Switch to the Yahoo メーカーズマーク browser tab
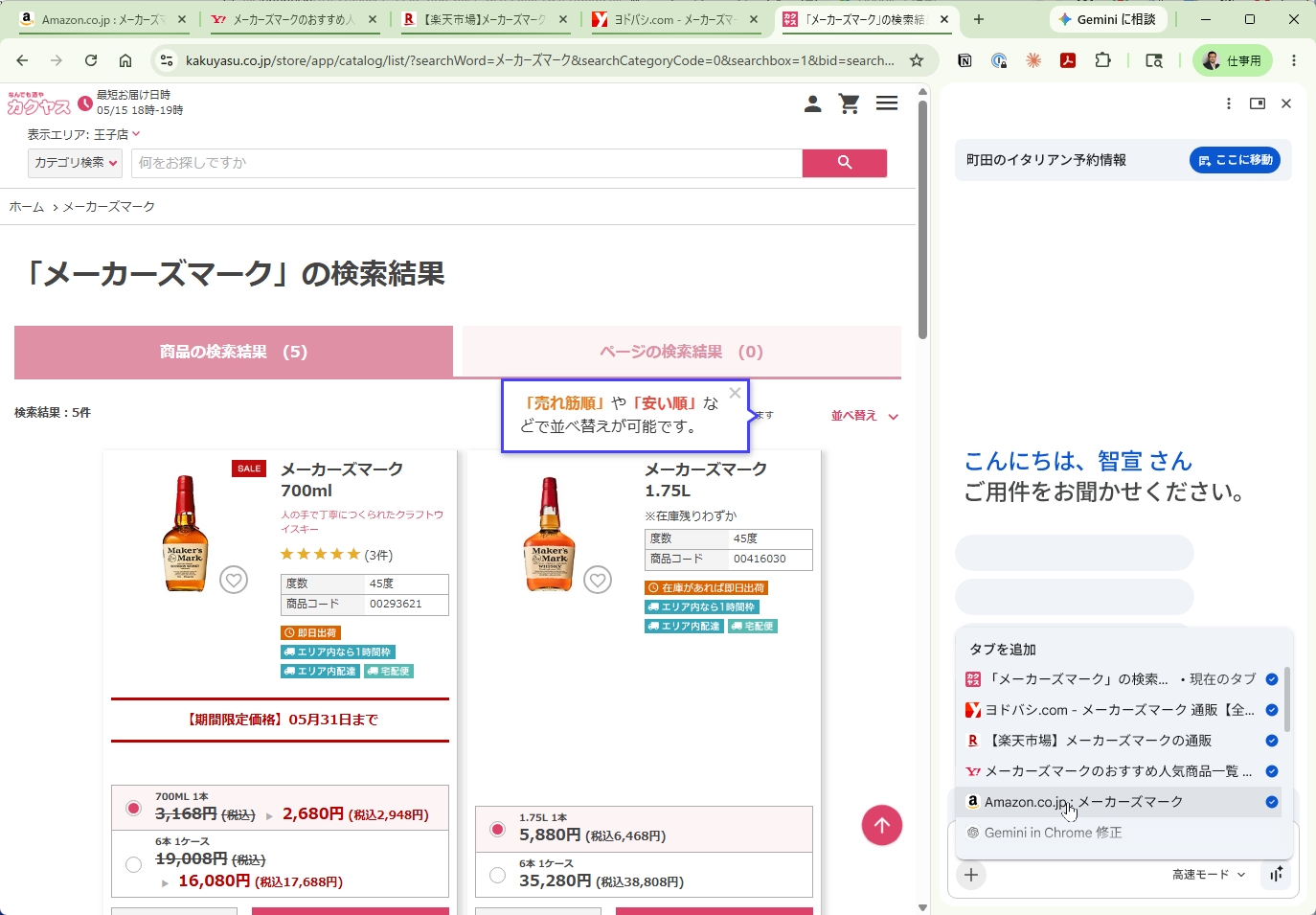Screen dimensions: 1316x915 [x=293, y=19]
